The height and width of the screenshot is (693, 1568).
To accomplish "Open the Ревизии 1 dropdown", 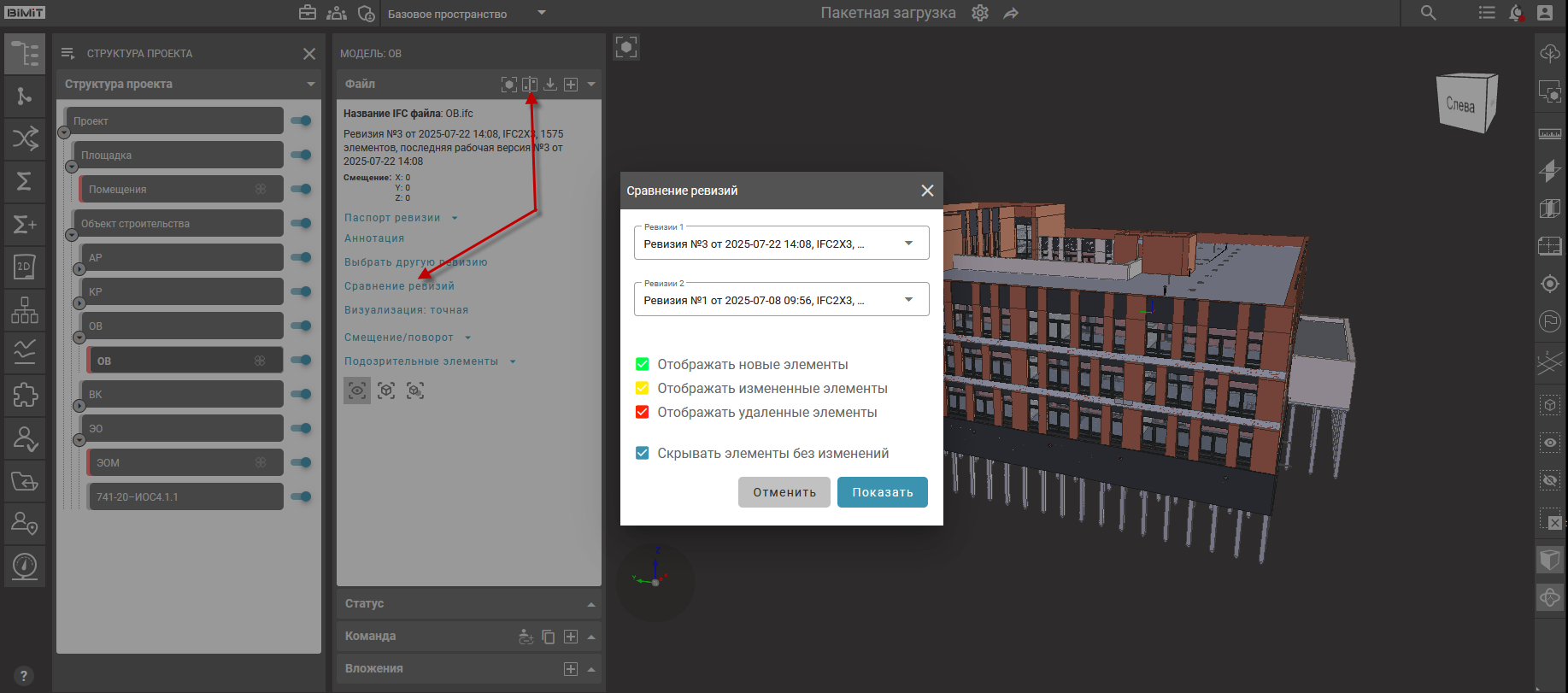I will (x=781, y=243).
